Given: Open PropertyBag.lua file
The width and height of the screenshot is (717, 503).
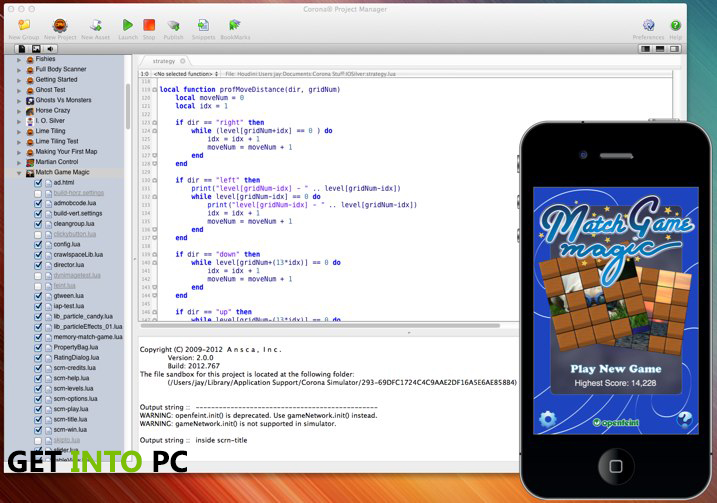Looking at the screenshot, I should 75,348.
